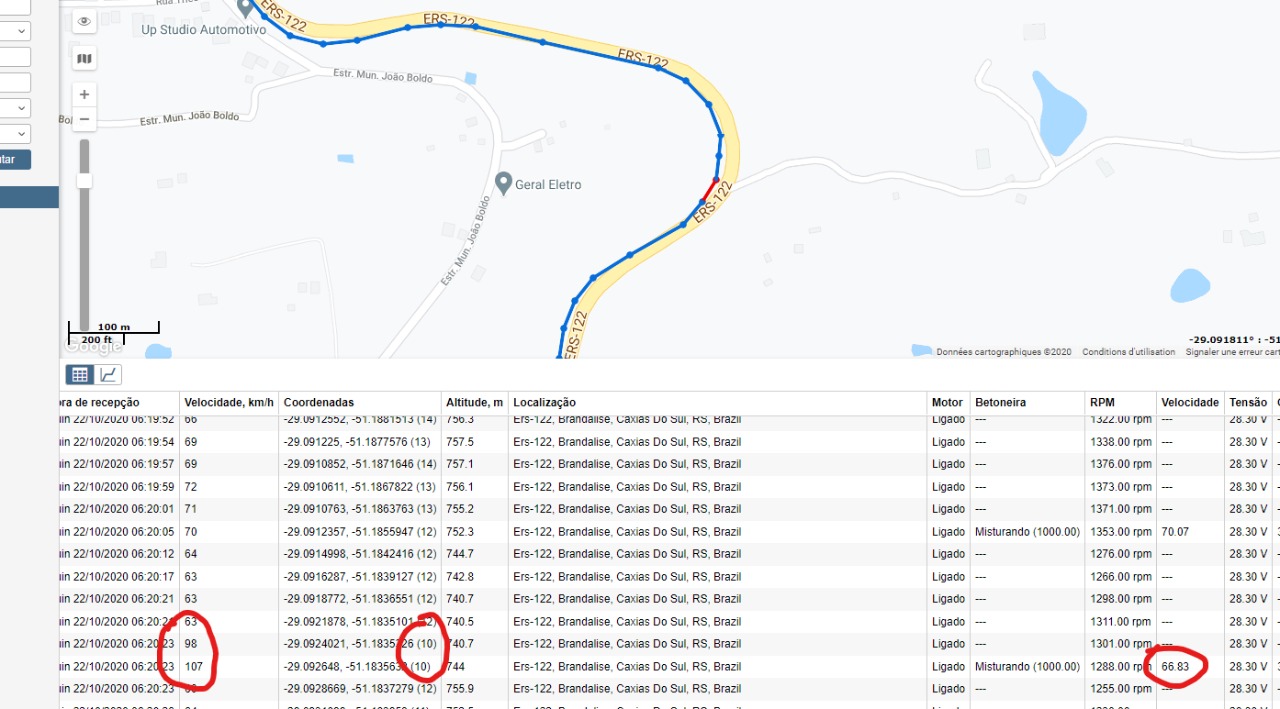Viewport: 1280px width, 709px height.
Task: Toggle the eye visibility icon on map
Action: pyautogui.click(x=84, y=21)
